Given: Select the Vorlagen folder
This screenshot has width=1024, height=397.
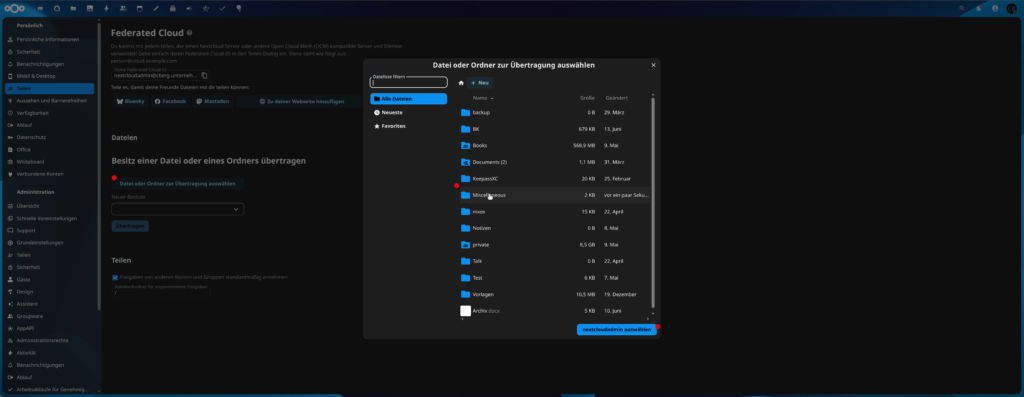Looking at the screenshot, I should [x=554, y=294].
